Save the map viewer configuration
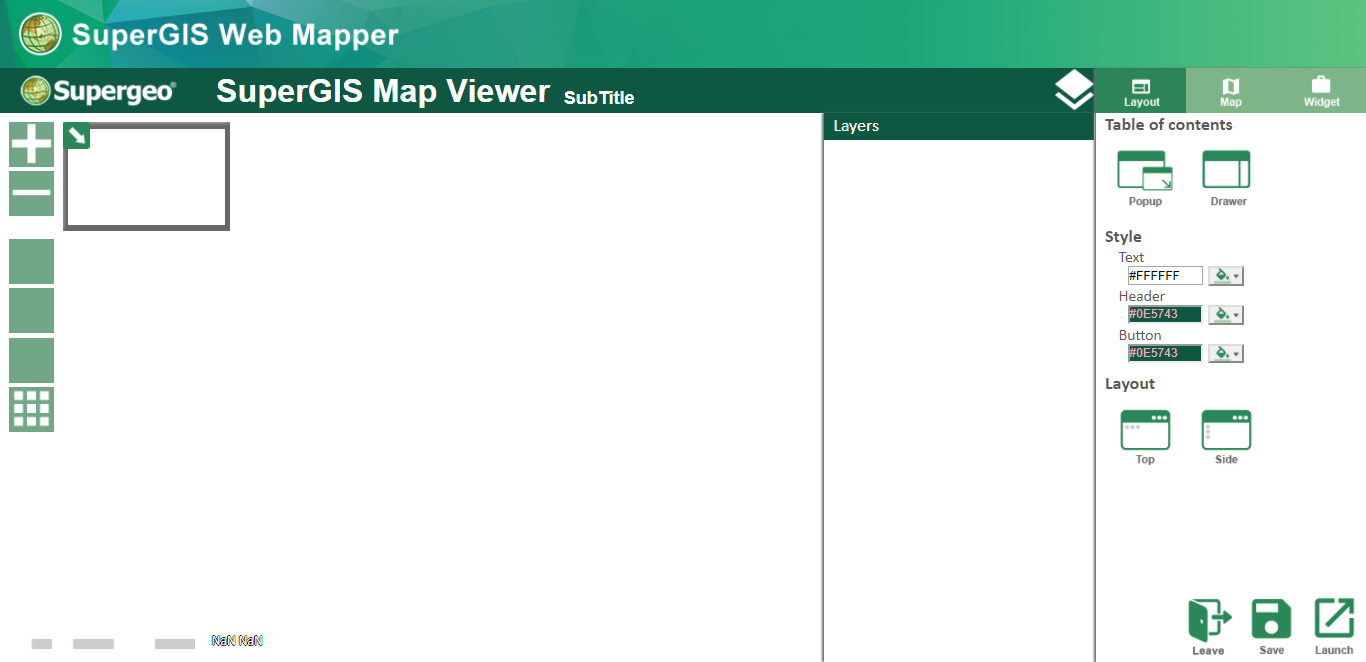The height and width of the screenshot is (662, 1366). click(1272, 627)
